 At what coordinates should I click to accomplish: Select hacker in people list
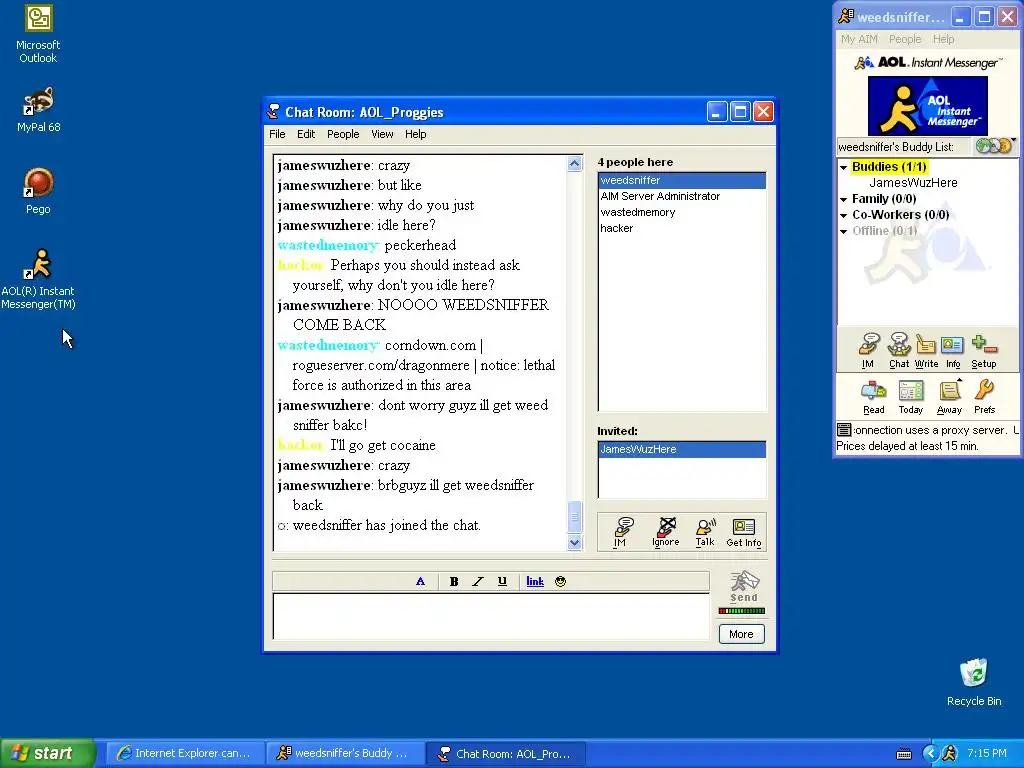click(682, 228)
